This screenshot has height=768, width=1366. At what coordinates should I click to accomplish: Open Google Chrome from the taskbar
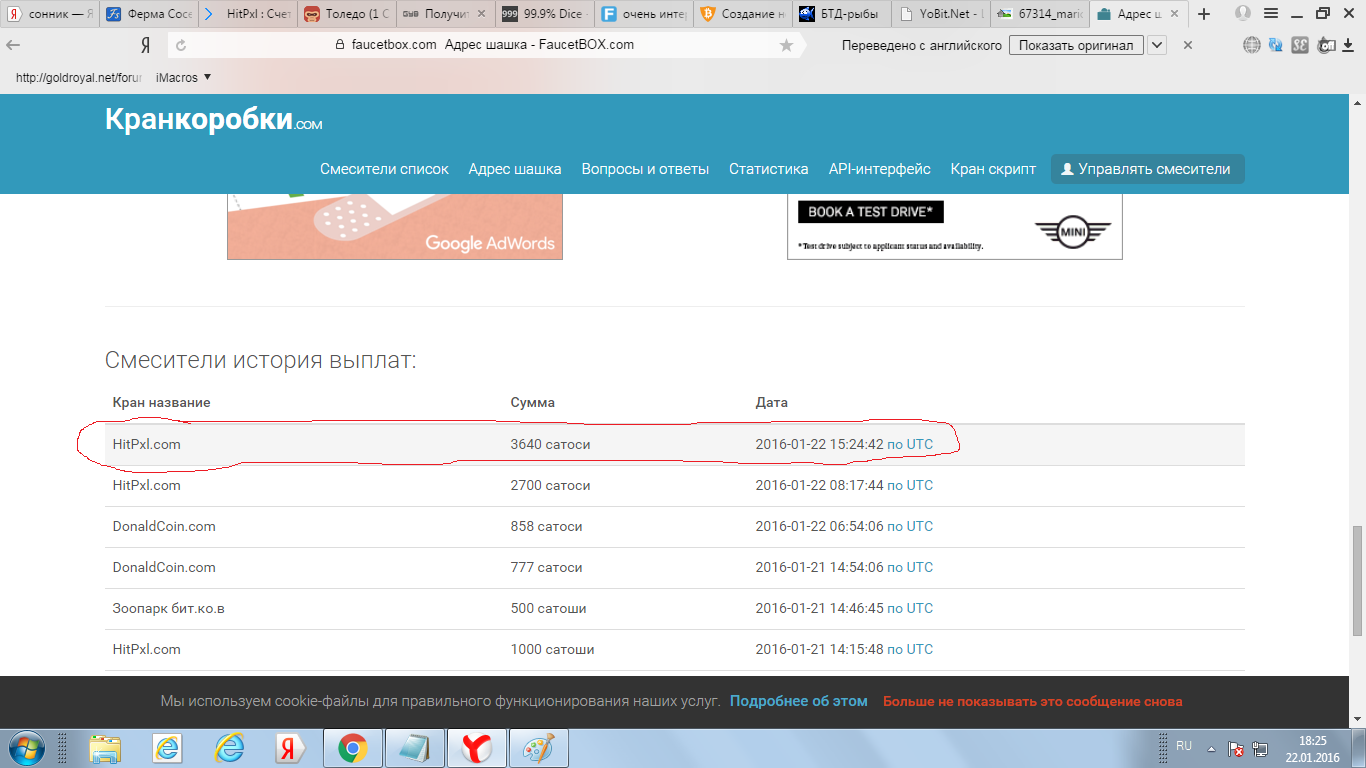point(352,748)
